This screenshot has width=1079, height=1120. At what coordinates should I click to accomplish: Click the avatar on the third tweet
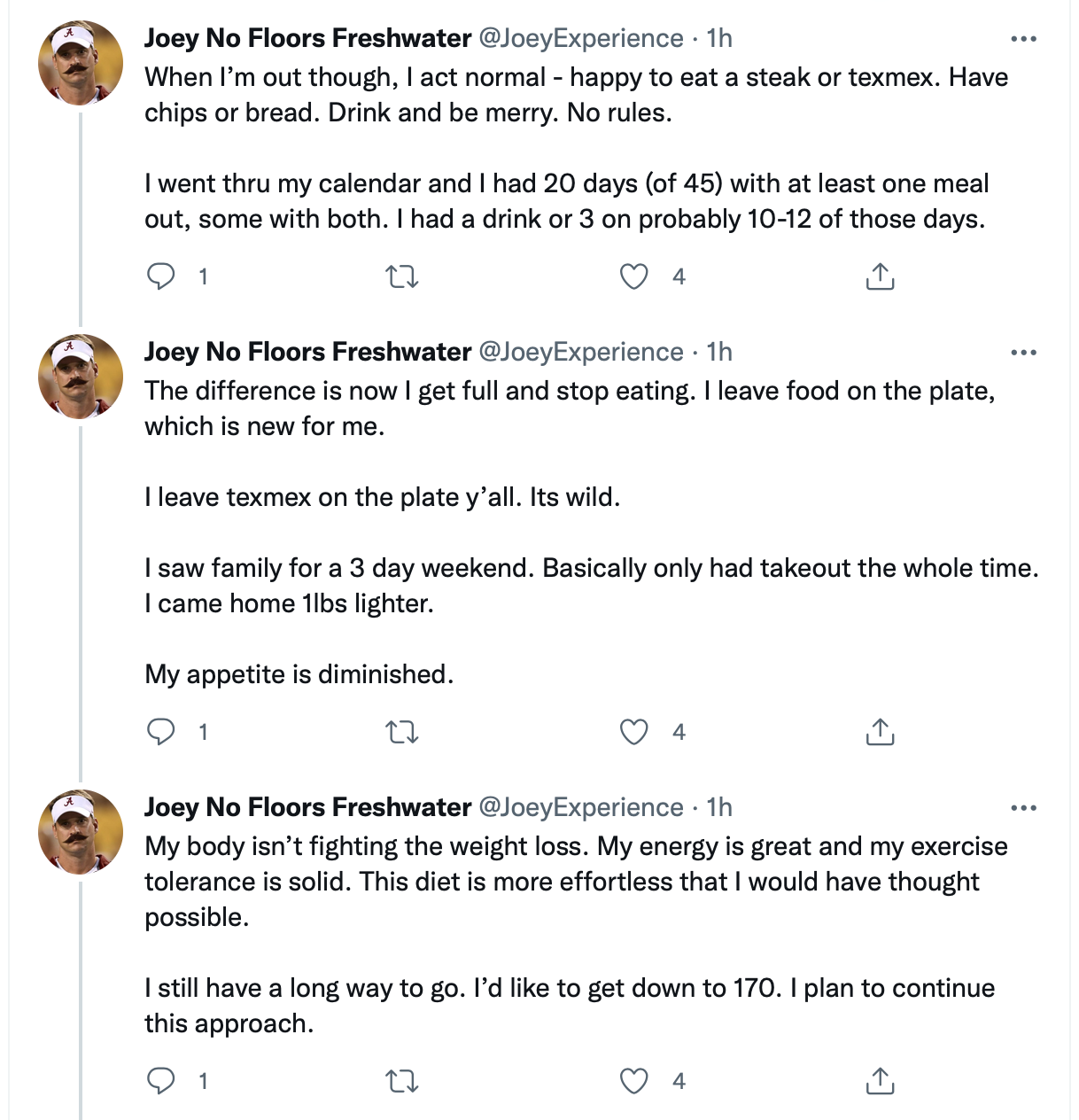coord(81,832)
